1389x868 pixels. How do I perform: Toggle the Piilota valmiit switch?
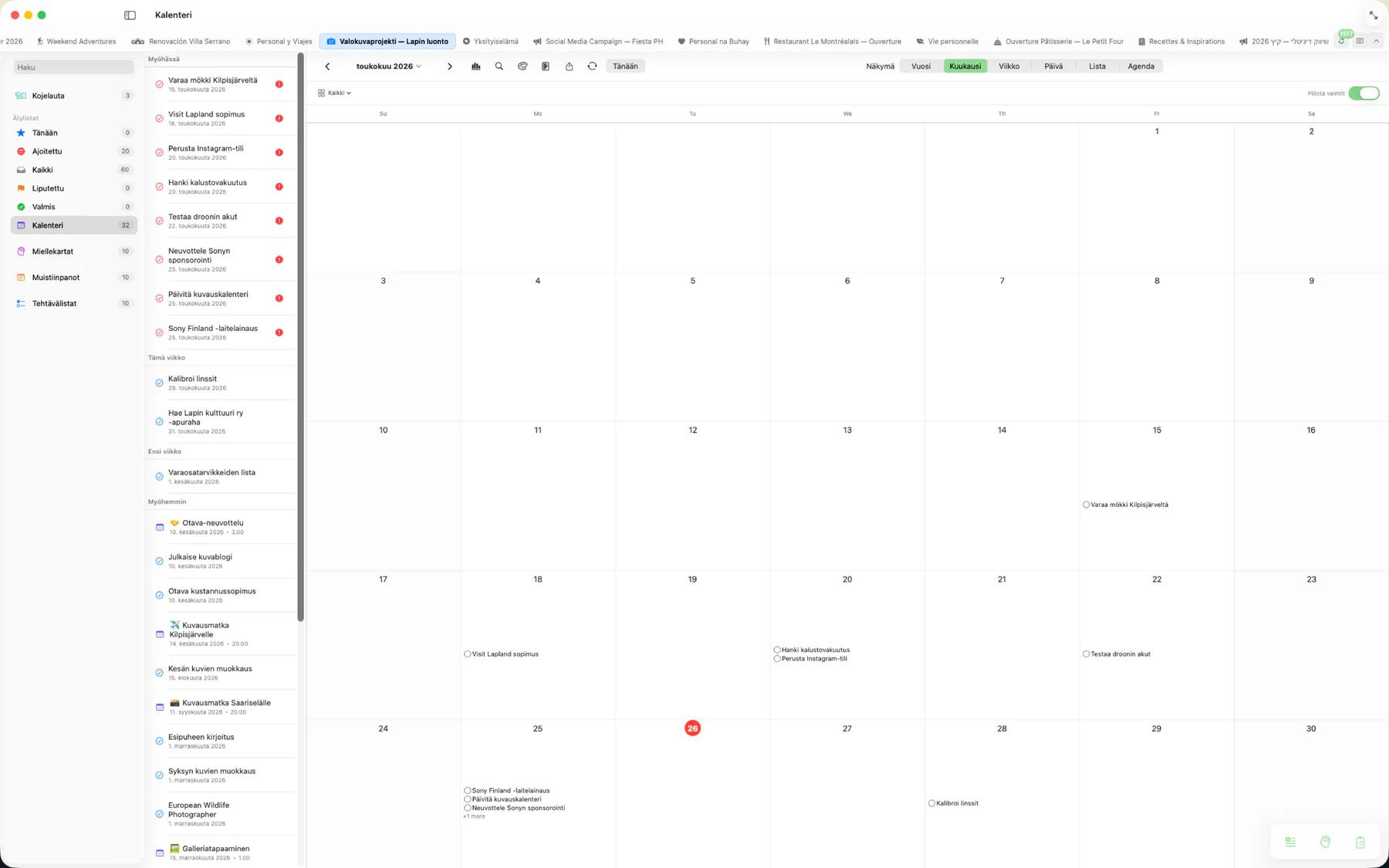click(x=1364, y=93)
